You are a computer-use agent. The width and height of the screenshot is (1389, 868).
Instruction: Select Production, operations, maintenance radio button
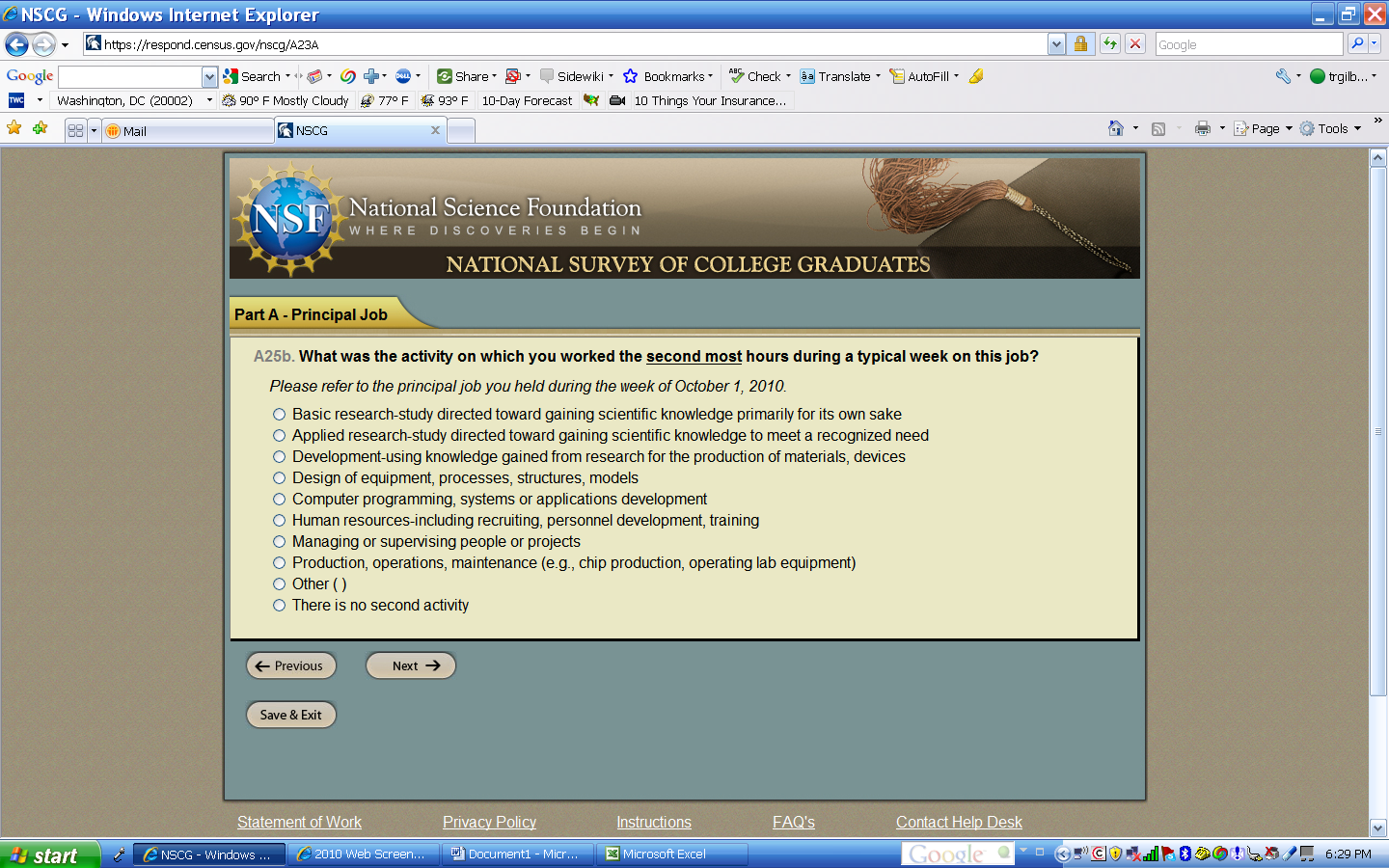[279, 563]
